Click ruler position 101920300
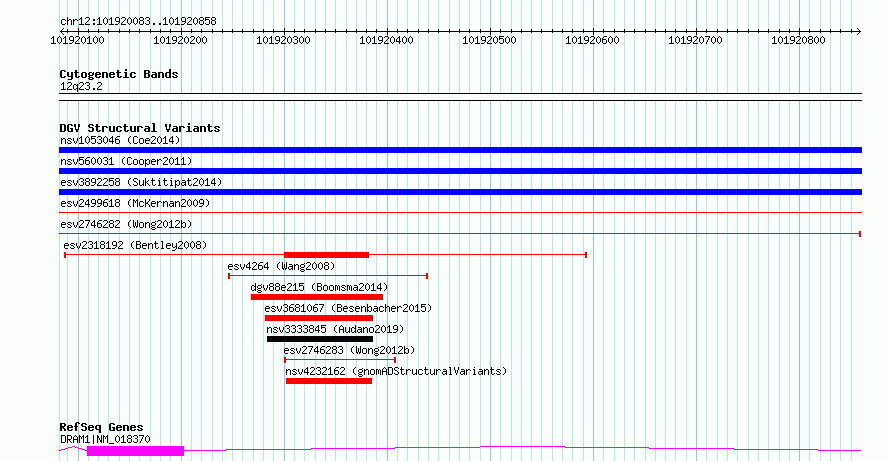The image size is (890, 461). (283, 40)
